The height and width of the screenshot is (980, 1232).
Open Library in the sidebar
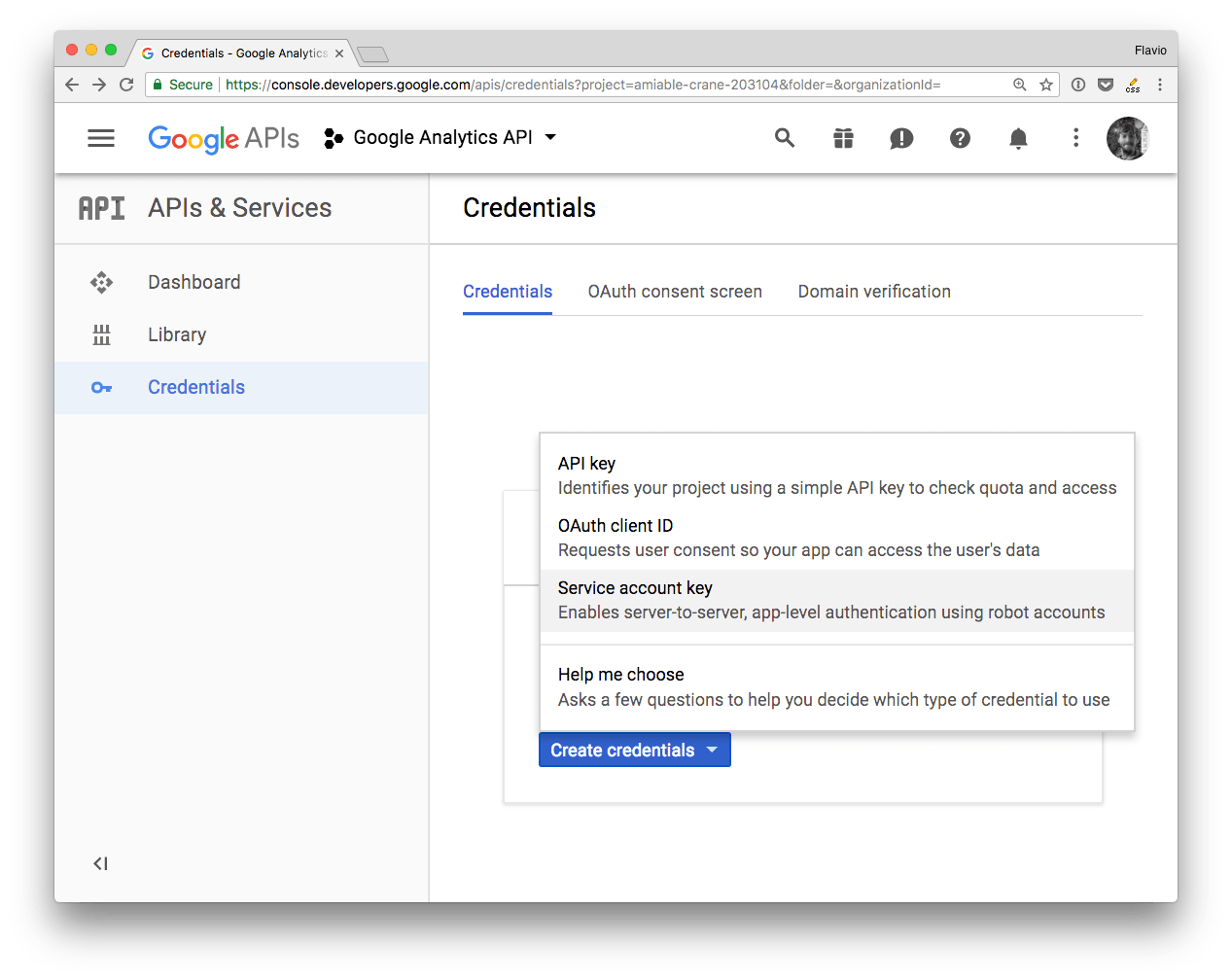click(241, 334)
